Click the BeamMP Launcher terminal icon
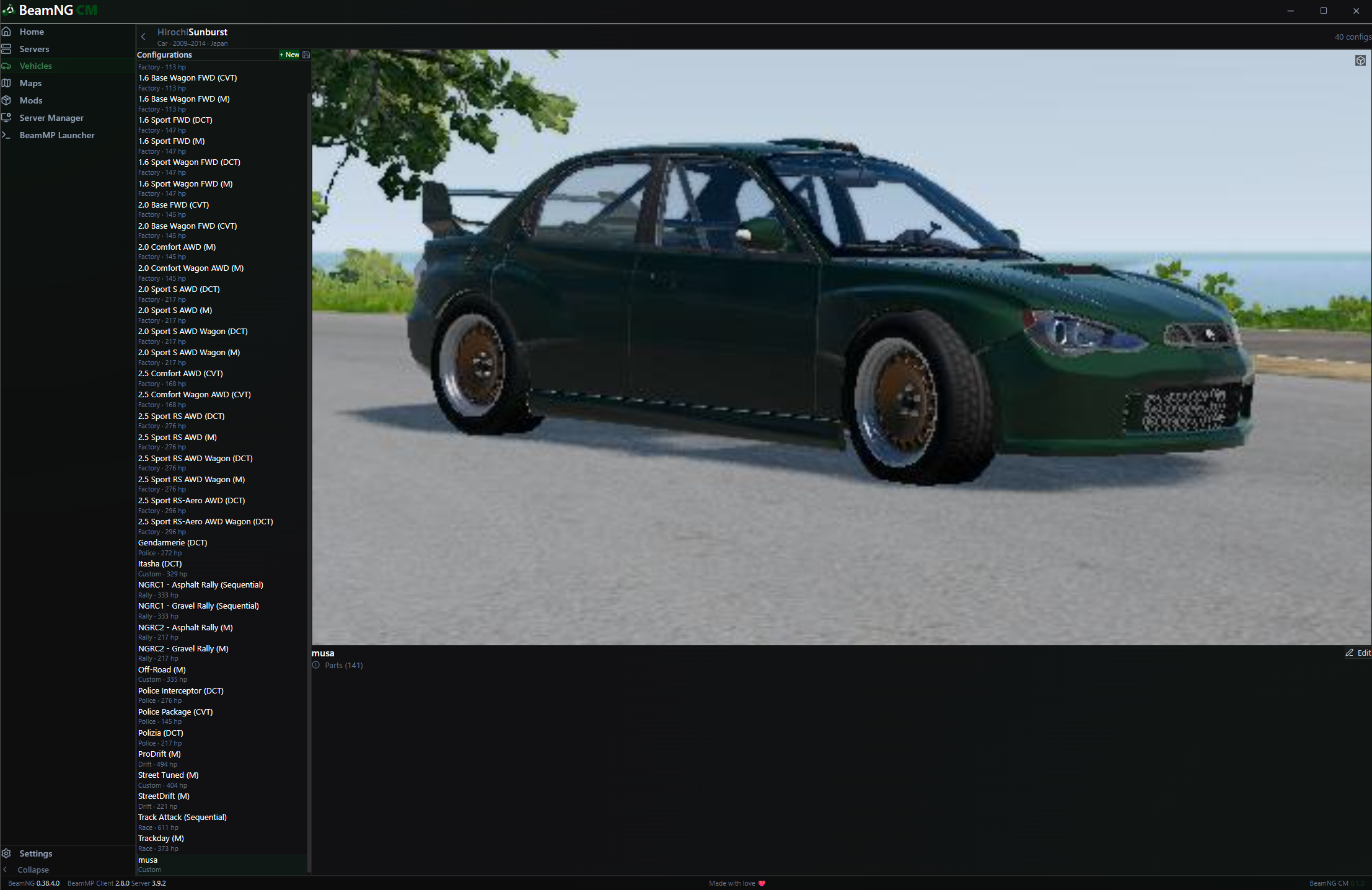The width and height of the screenshot is (1372, 890). click(x=6, y=135)
